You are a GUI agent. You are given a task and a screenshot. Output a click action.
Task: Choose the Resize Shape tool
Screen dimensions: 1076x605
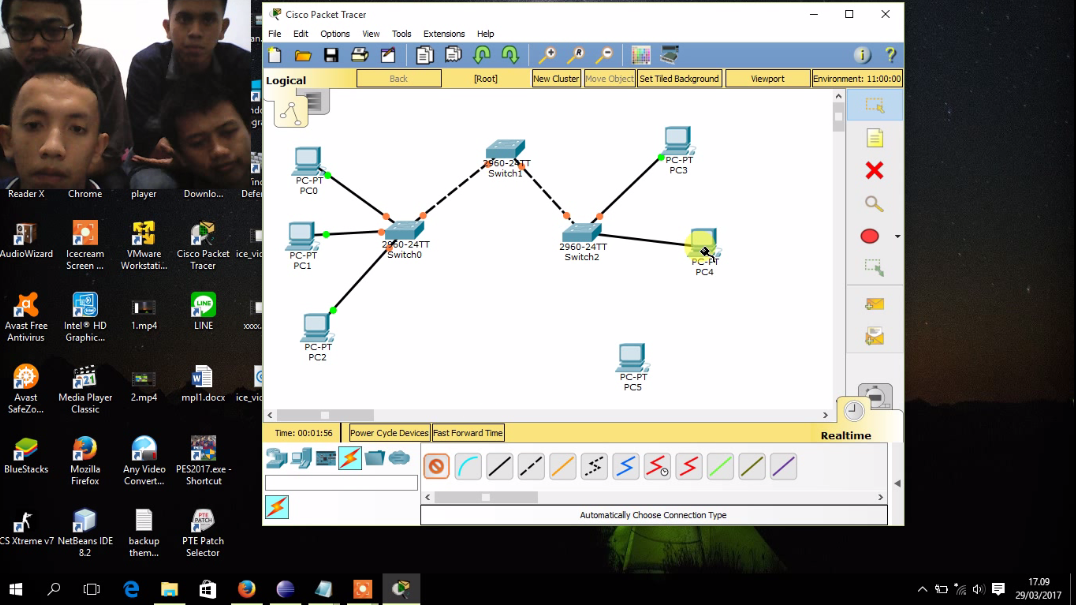point(874,268)
